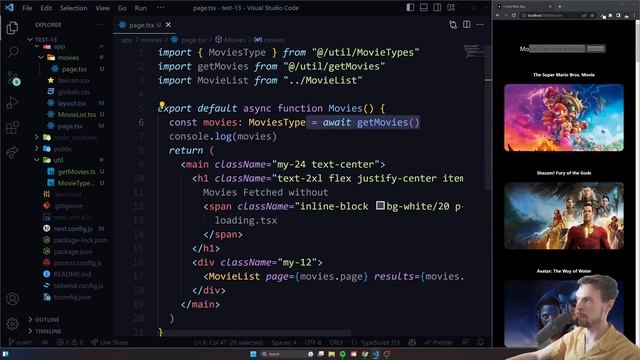The height and width of the screenshot is (360, 640).
Task: Toggle primary side bar layout icon
Action: [x=410, y=7]
